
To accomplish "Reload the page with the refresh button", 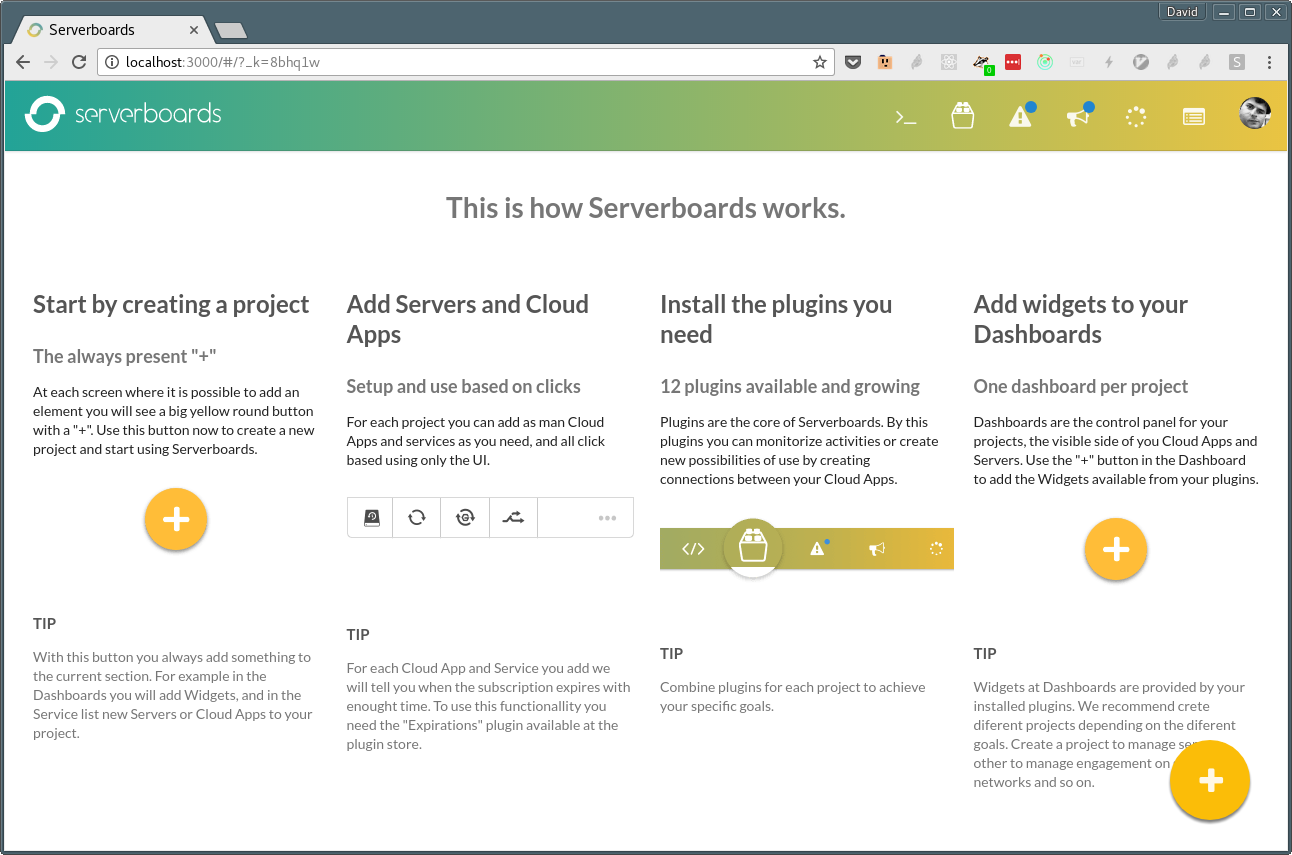I will (79, 62).
